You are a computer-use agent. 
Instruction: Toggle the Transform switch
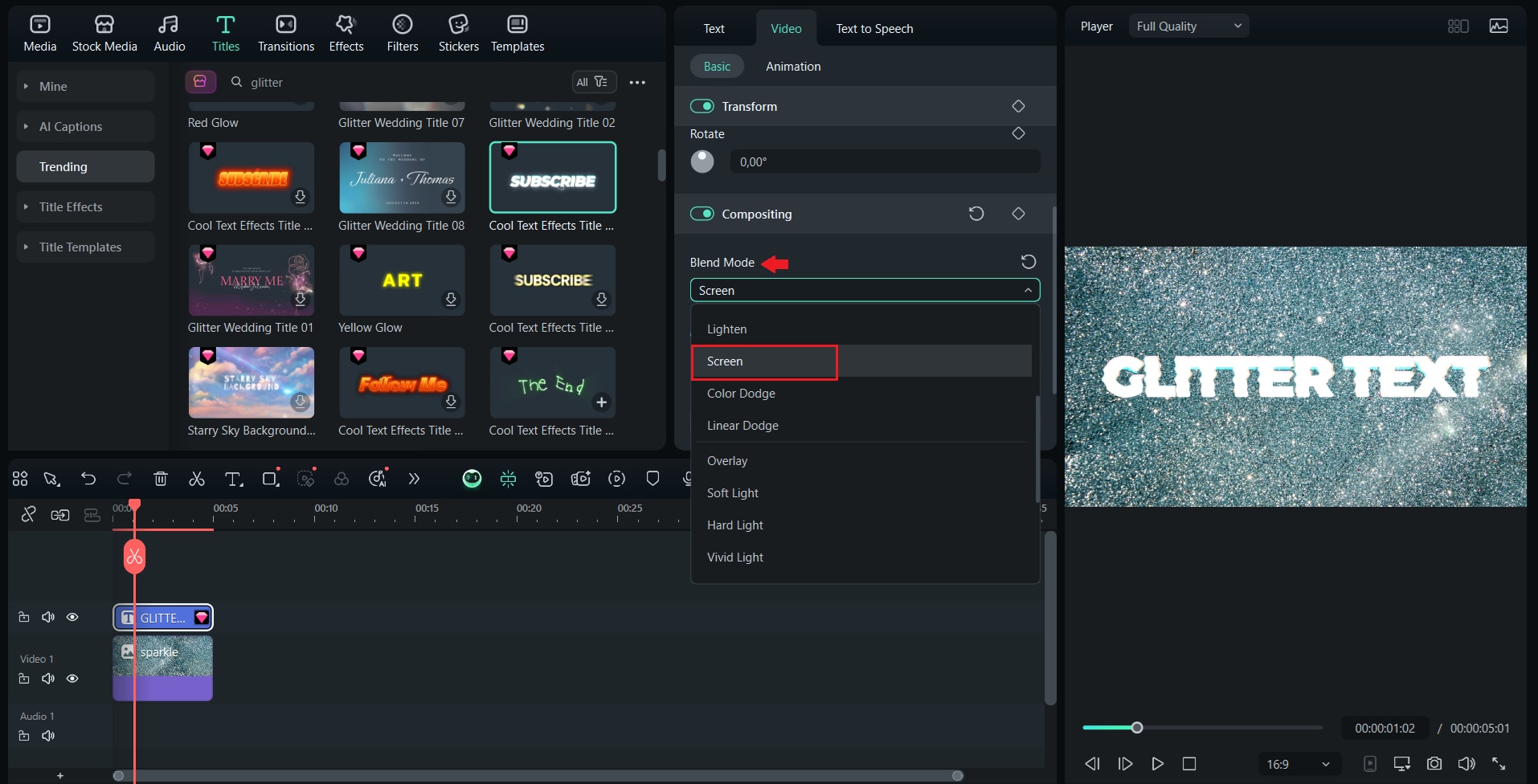point(702,106)
